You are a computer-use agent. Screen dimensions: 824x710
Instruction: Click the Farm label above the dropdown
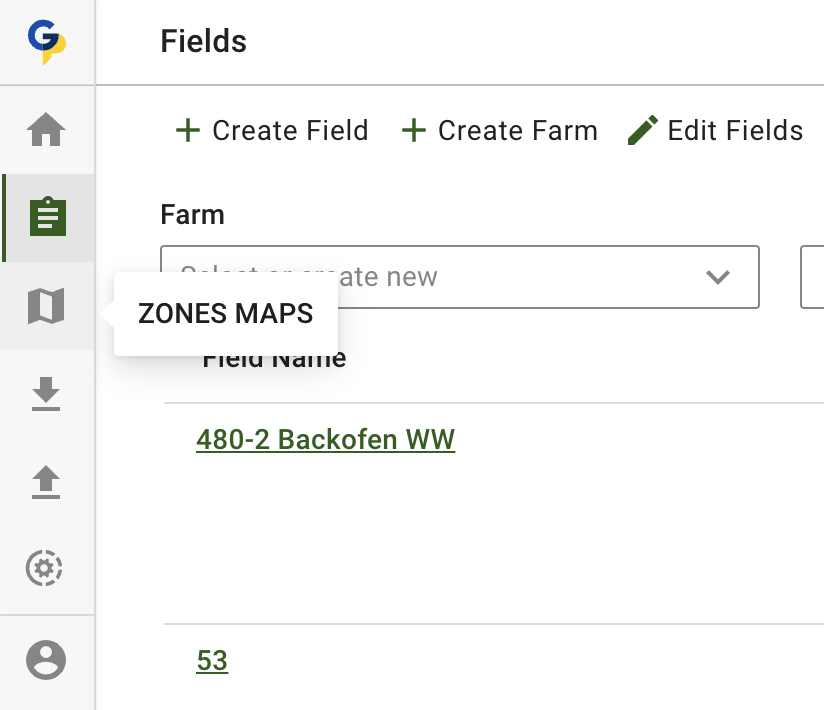pos(192,215)
